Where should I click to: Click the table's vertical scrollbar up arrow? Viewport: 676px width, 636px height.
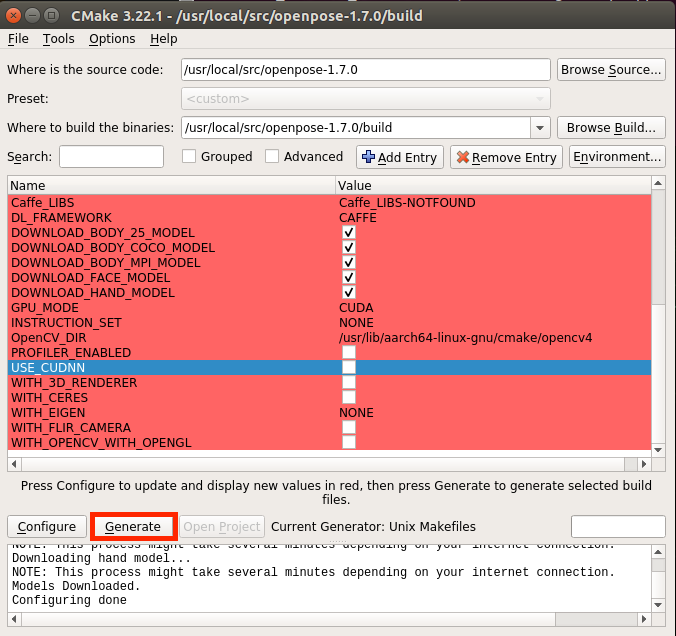pyautogui.click(x=658, y=184)
